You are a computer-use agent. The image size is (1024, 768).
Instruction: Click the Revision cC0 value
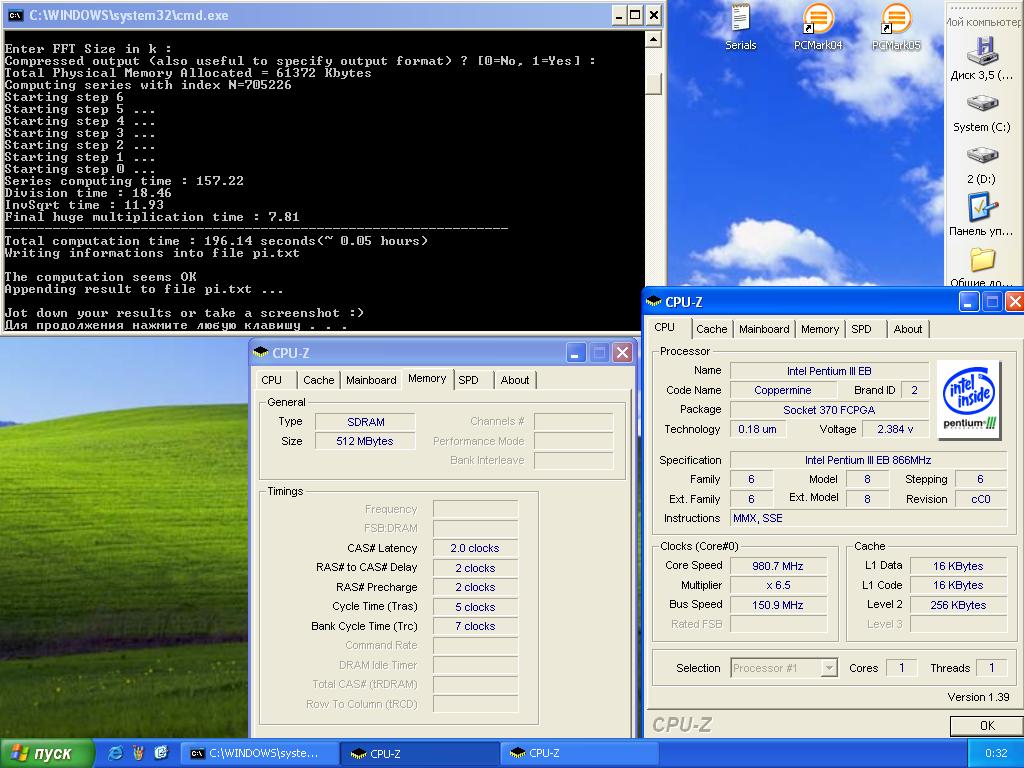click(981, 499)
